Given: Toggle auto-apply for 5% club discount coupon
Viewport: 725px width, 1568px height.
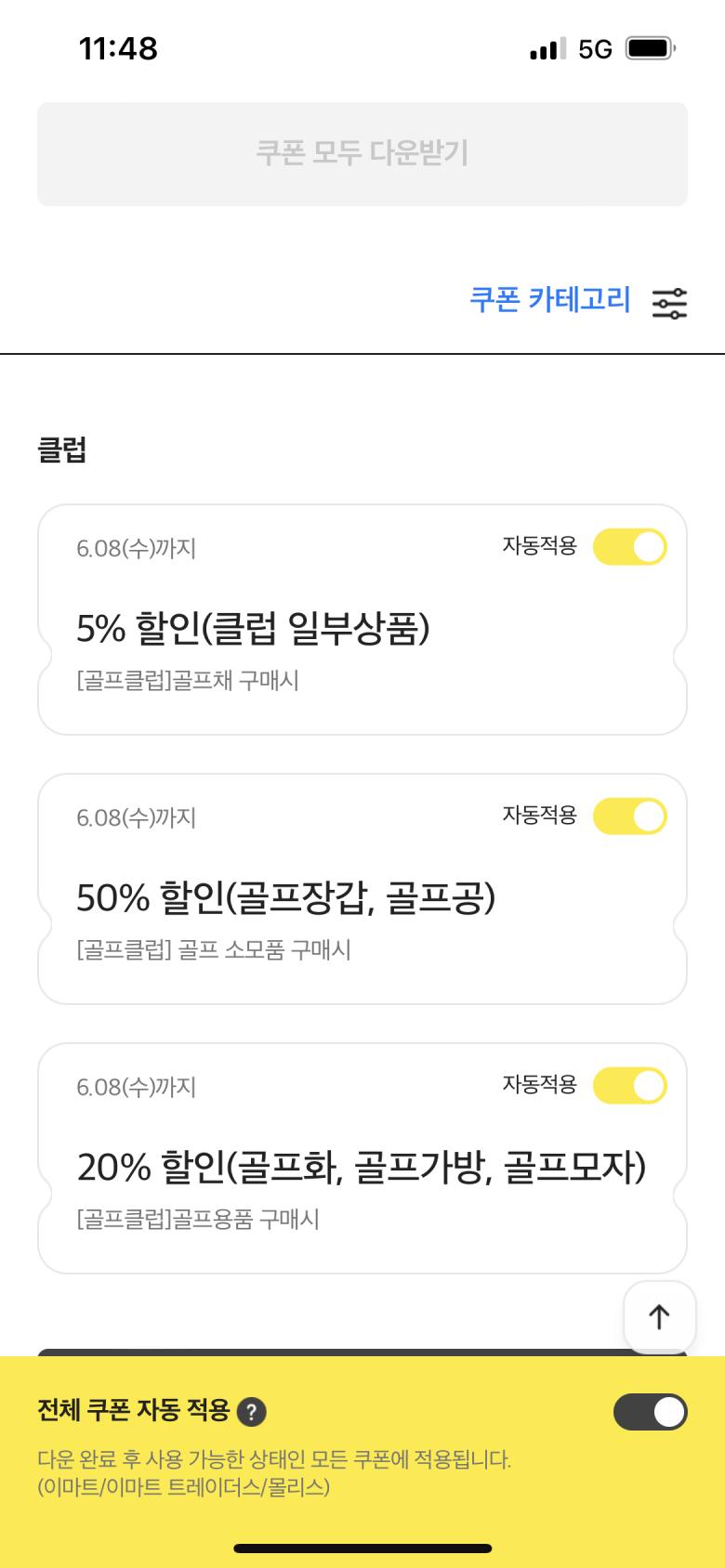Looking at the screenshot, I should [x=630, y=547].
